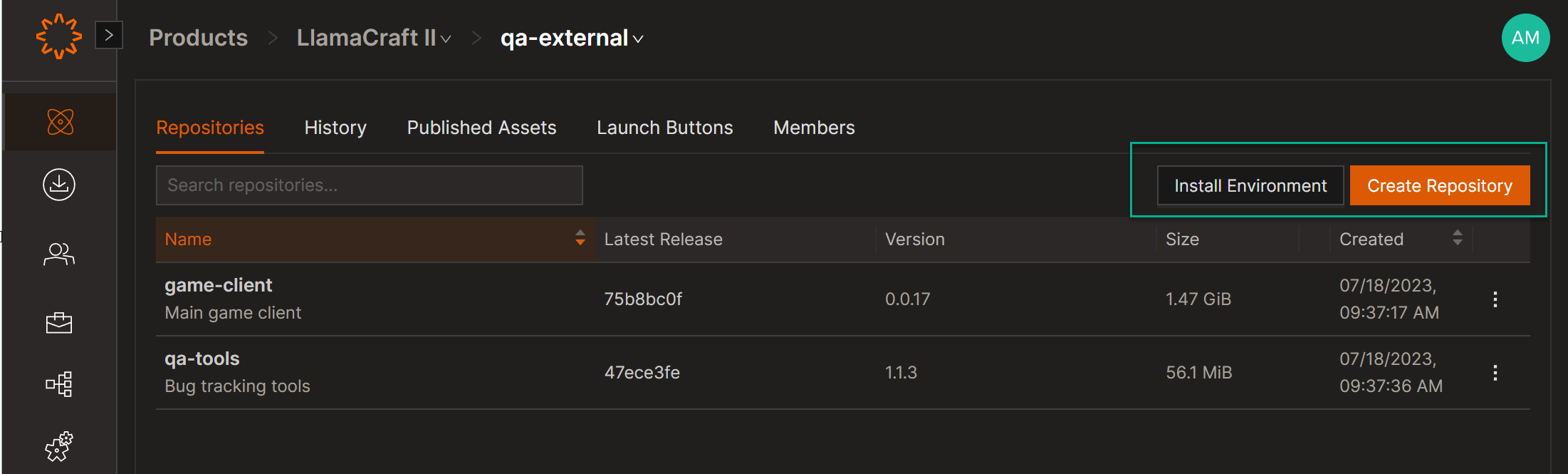Focus the Search repositories input field
This screenshot has height=474, width=1568.
[369, 185]
